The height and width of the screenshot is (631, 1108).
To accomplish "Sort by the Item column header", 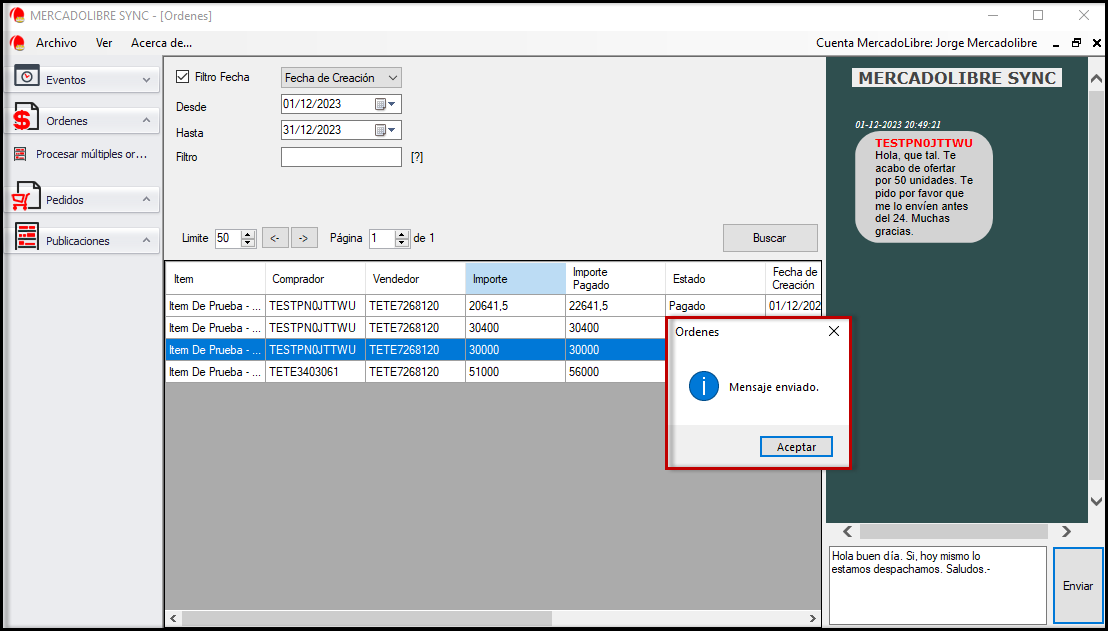I will (216, 279).
